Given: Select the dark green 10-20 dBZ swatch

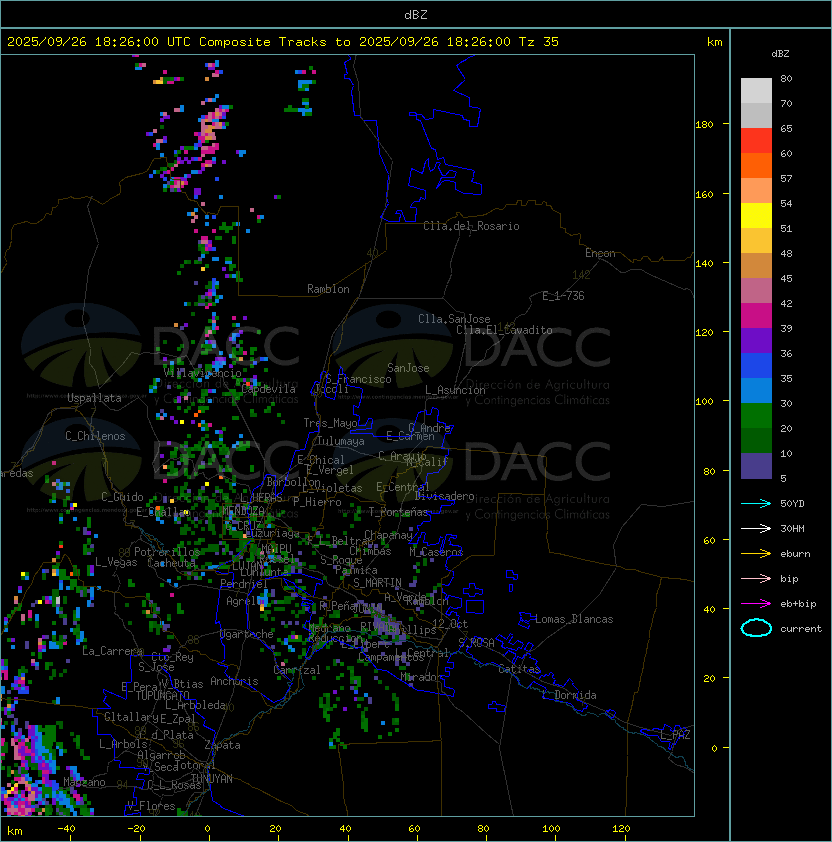Looking at the screenshot, I should coord(756,440).
